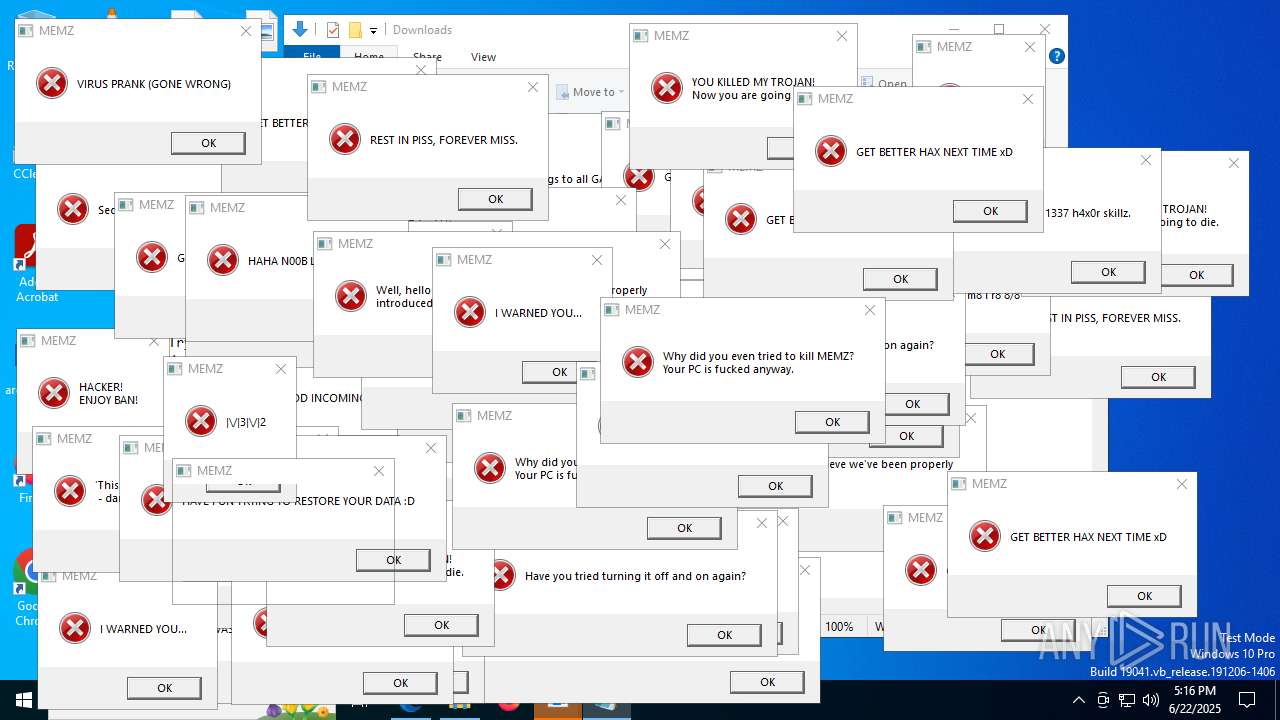Click OK in the VIRUS PRANK (GONE WRONG) dialog

click(x=208, y=143)
